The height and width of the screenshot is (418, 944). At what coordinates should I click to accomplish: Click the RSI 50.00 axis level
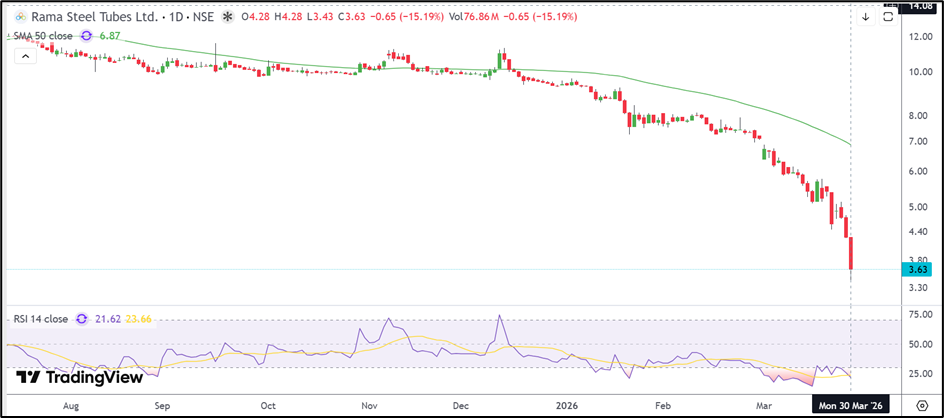click(x=918, y=345)
